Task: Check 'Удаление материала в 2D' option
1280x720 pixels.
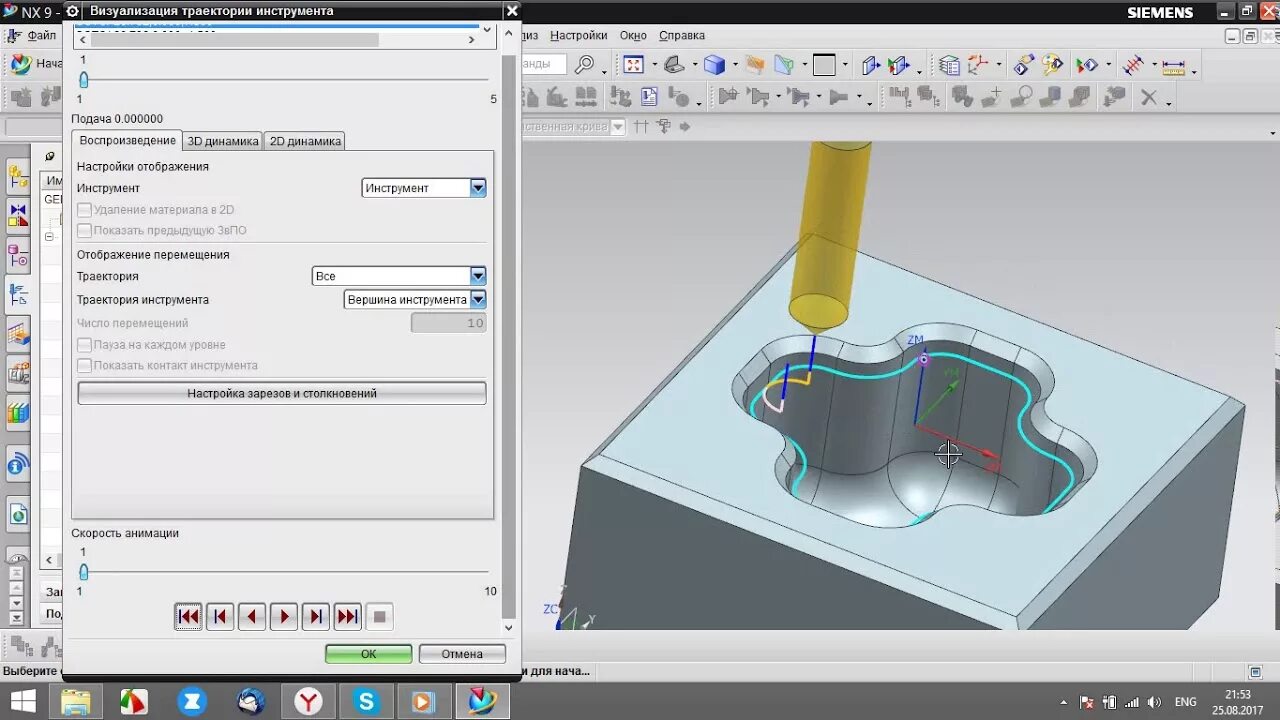Action: tap(85, 210)
